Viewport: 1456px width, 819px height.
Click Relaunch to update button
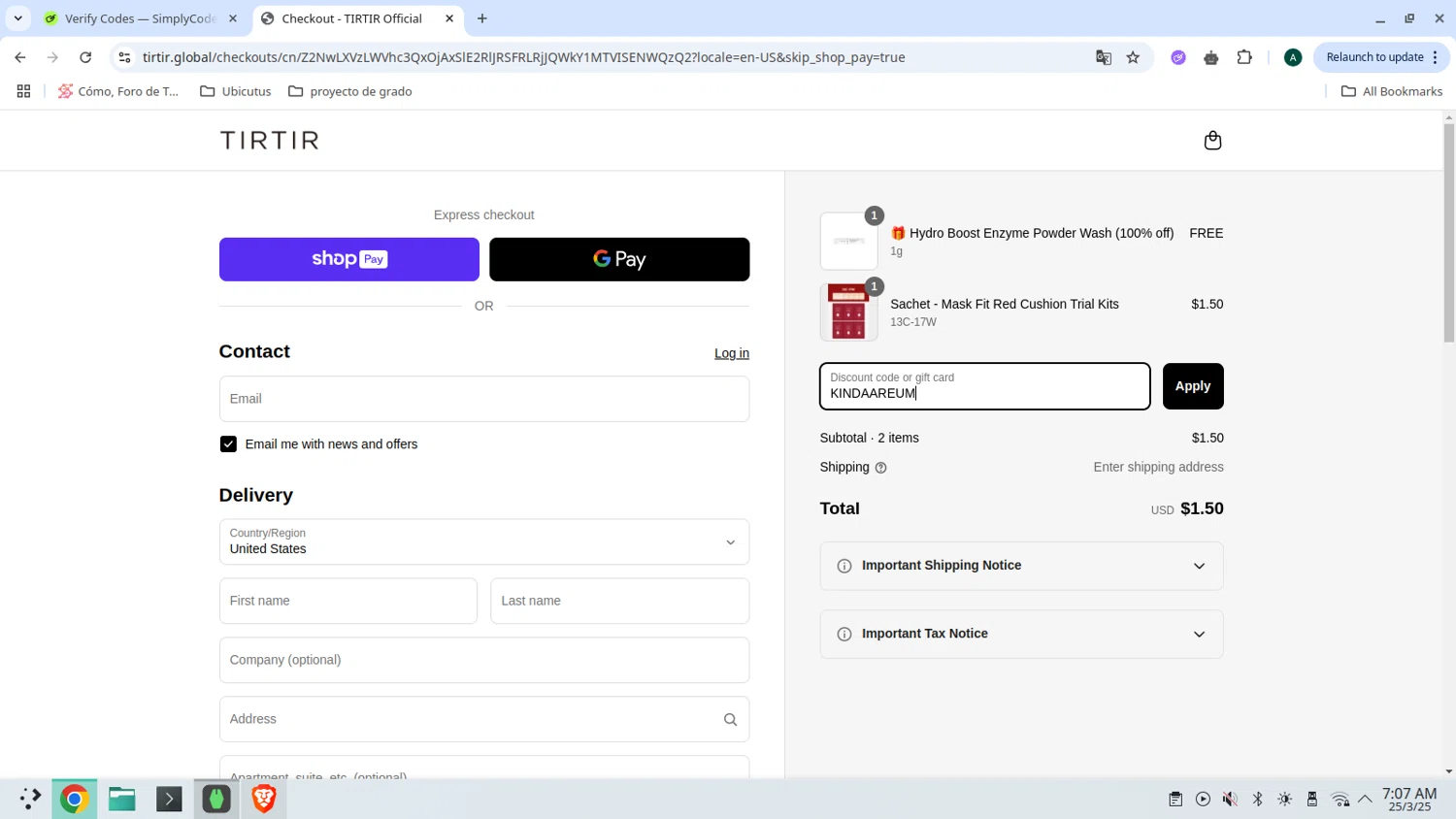pyautogui.click(x=1382, y=57)
